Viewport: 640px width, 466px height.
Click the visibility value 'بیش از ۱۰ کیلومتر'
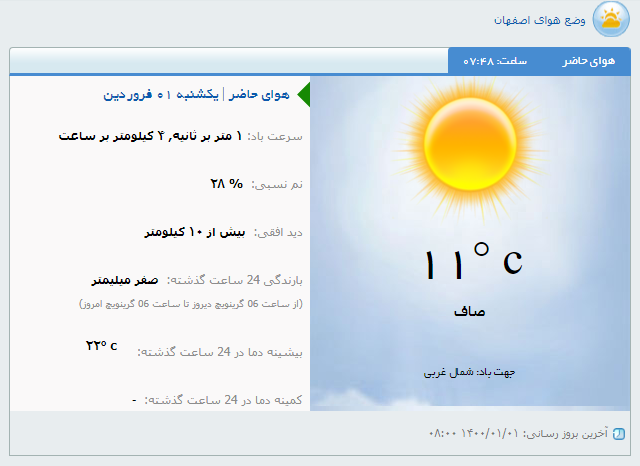click(195, 232)
